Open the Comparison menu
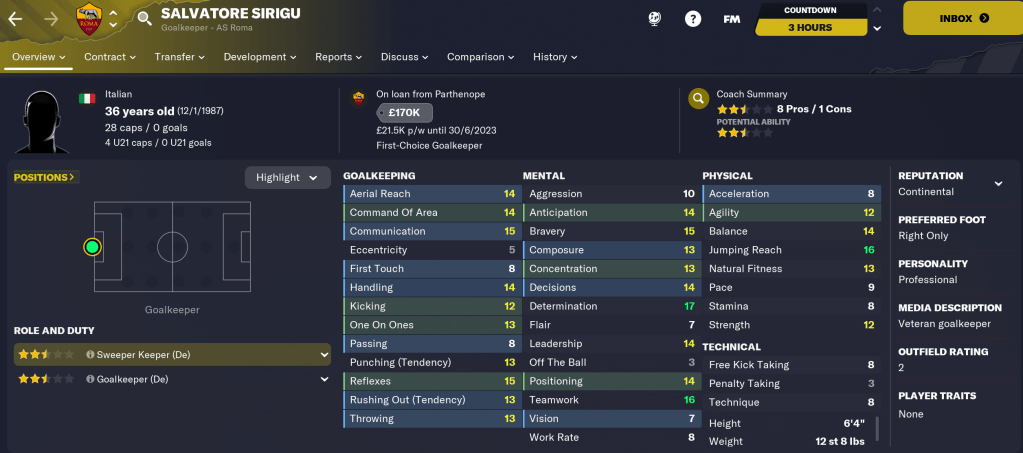This screenshot has width=1023, height=453. point(480,57)
